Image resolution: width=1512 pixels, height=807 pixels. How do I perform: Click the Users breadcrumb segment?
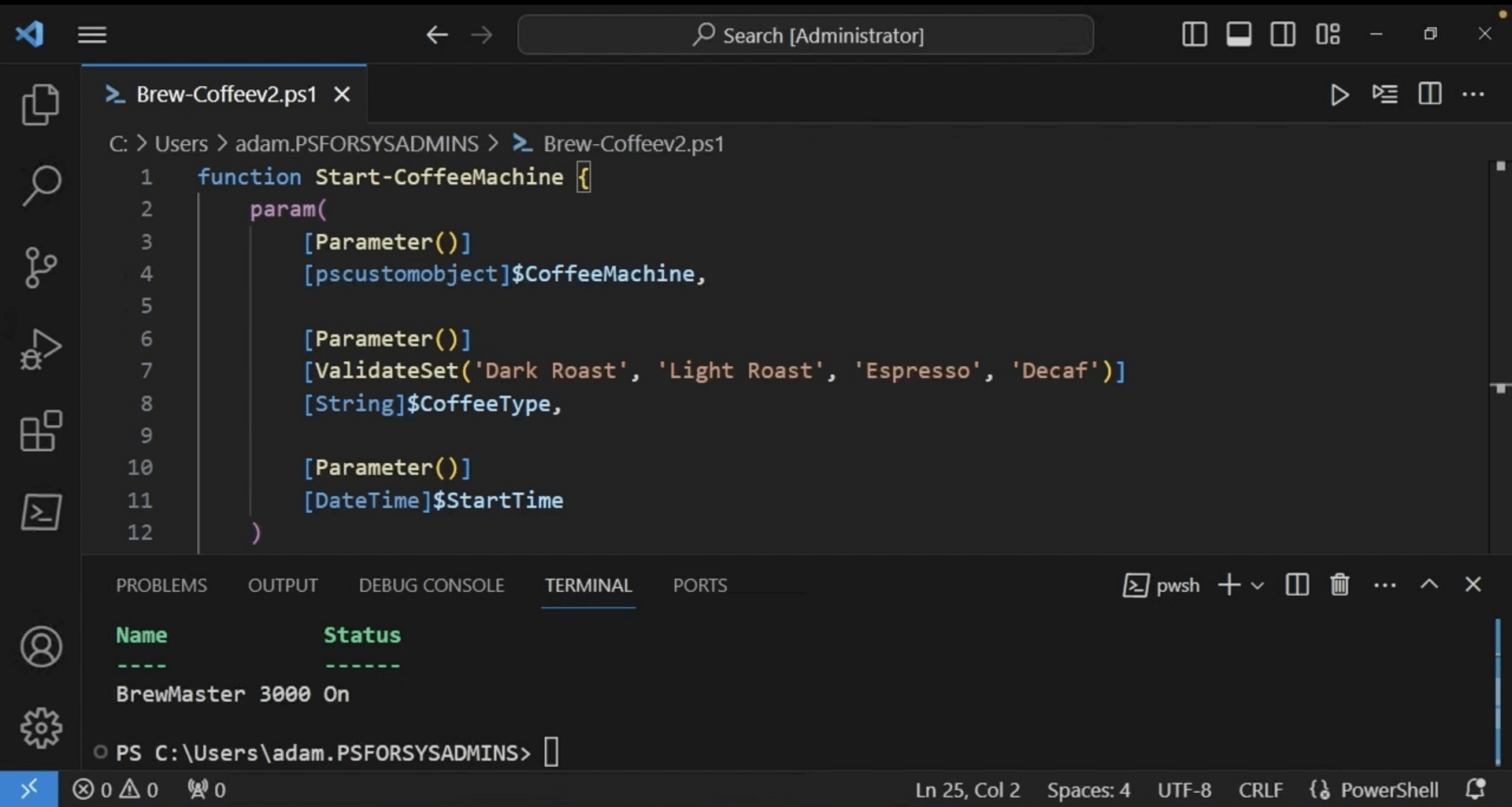pyautogui.click(x=181, y=144)
